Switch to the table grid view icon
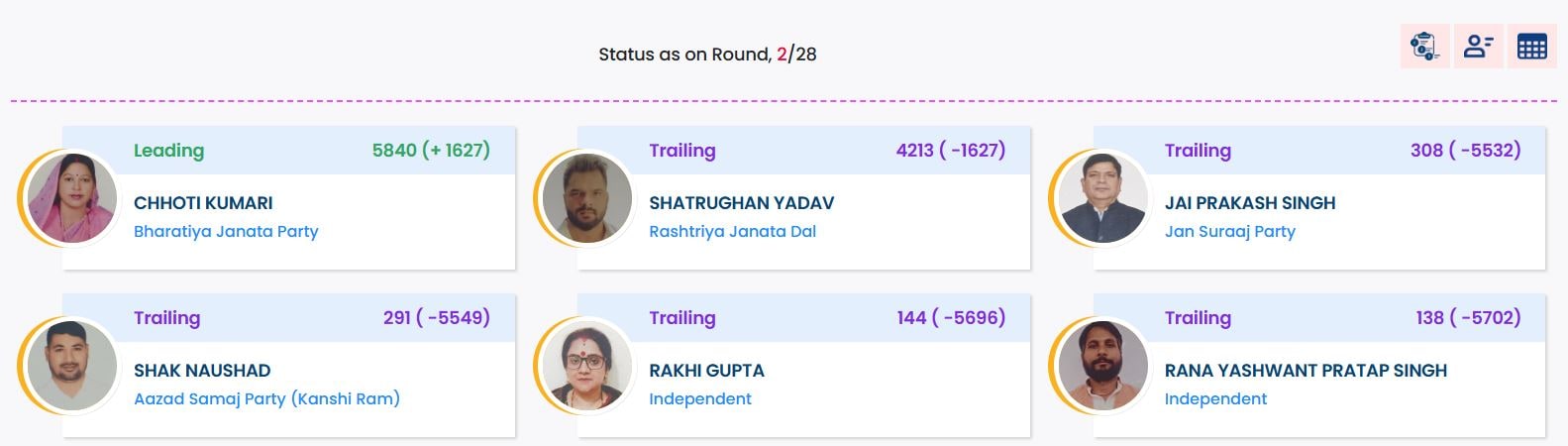This screenshot has width=1568, height=446. click(x=1531, y=47)
